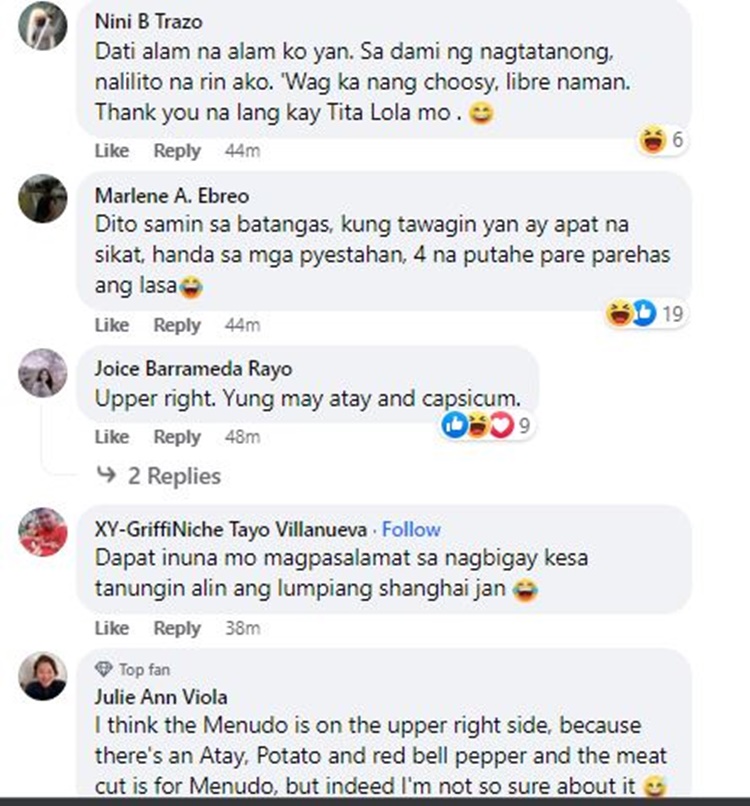This screenshot has height=806, width=750.
Task: Reply to Joice Barrameda Rayo's comment
Action: 177,437
